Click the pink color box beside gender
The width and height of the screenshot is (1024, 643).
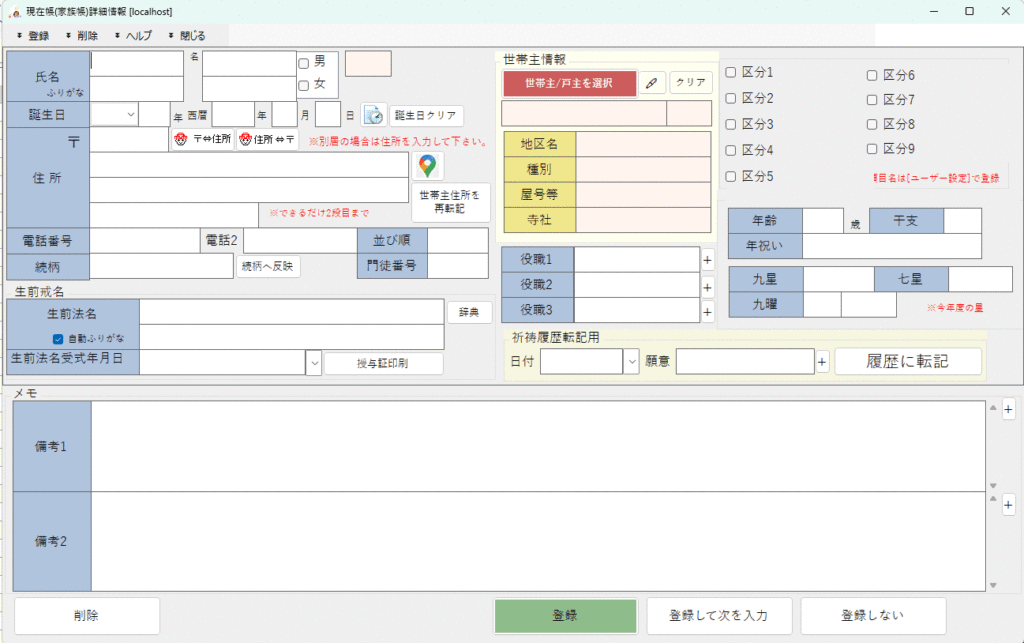[368, 63]
